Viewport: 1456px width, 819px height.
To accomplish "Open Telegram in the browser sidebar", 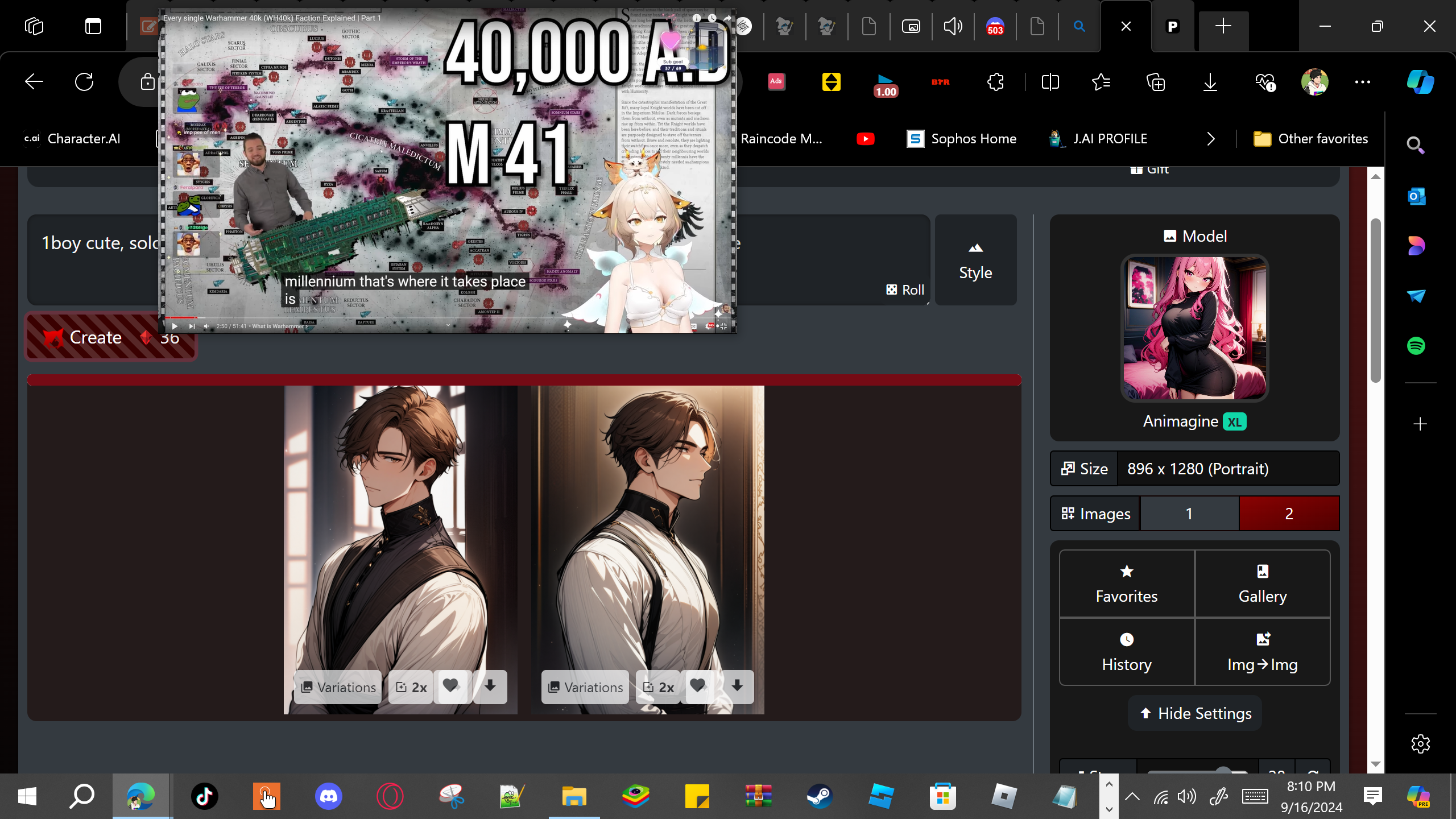I will click(x=1416, y=296).
